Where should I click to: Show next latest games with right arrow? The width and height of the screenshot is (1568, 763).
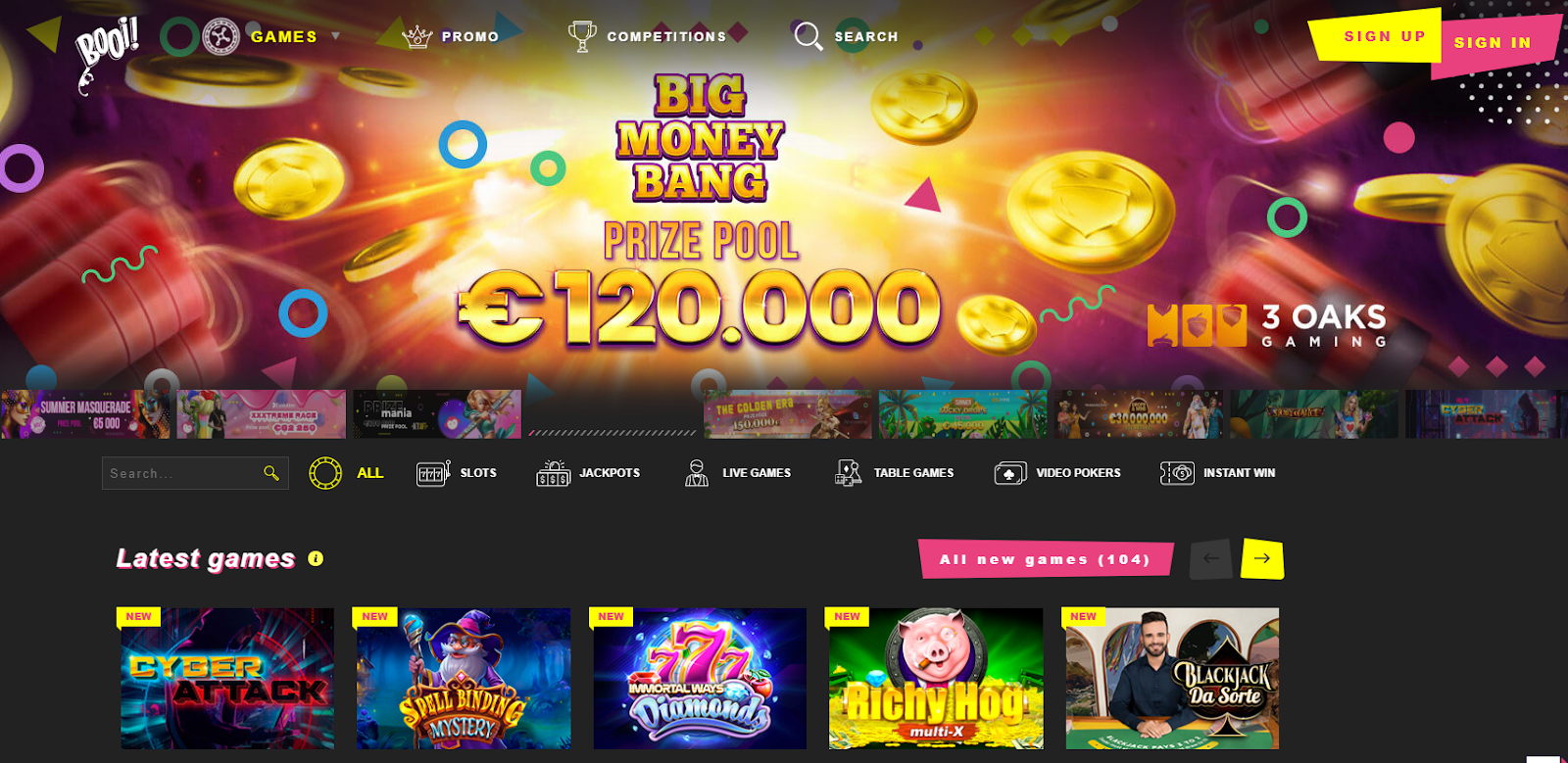pyautogui.click(x=1262, y=558)
